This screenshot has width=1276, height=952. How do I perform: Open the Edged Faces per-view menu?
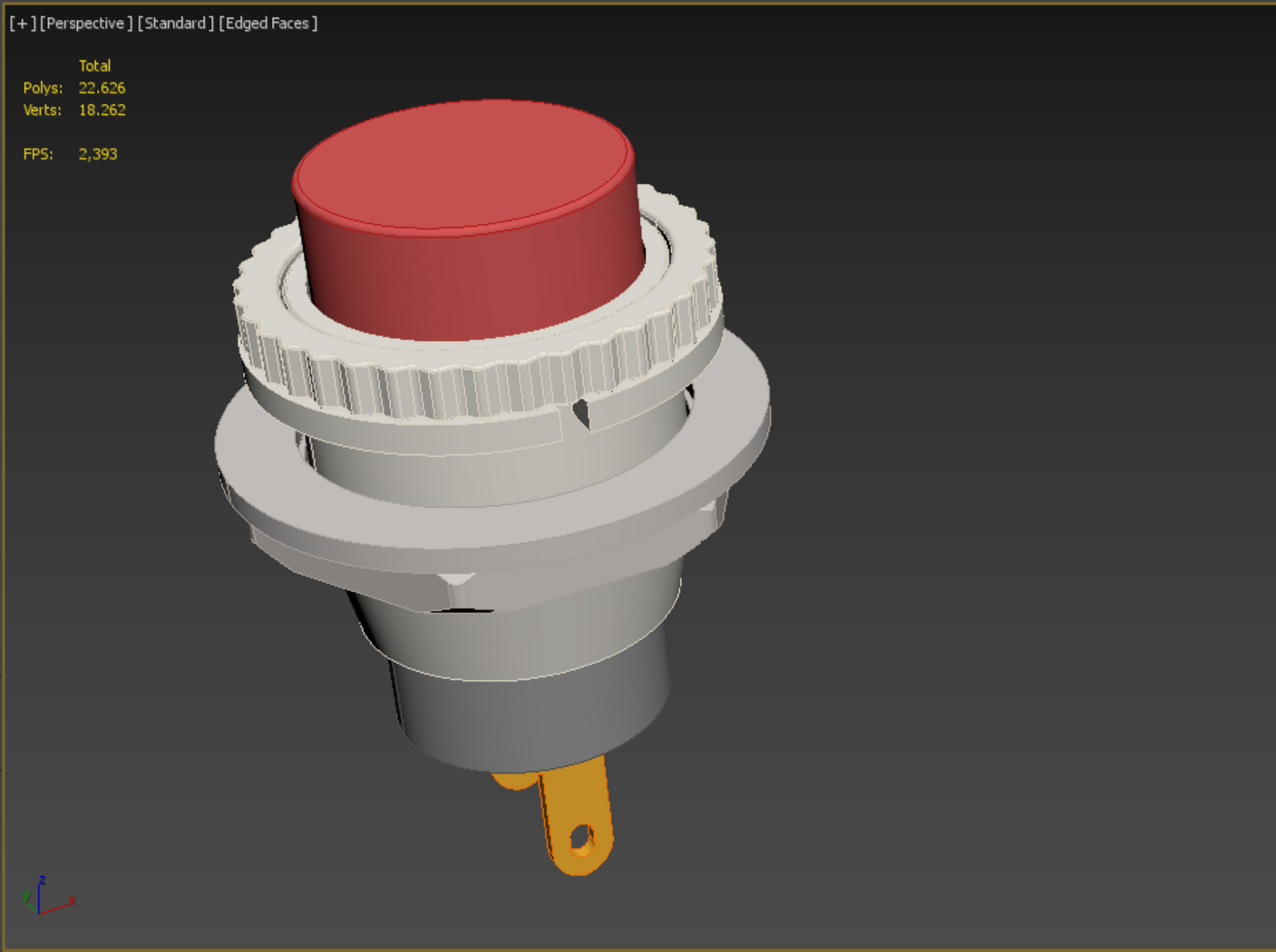click(268, 24)
